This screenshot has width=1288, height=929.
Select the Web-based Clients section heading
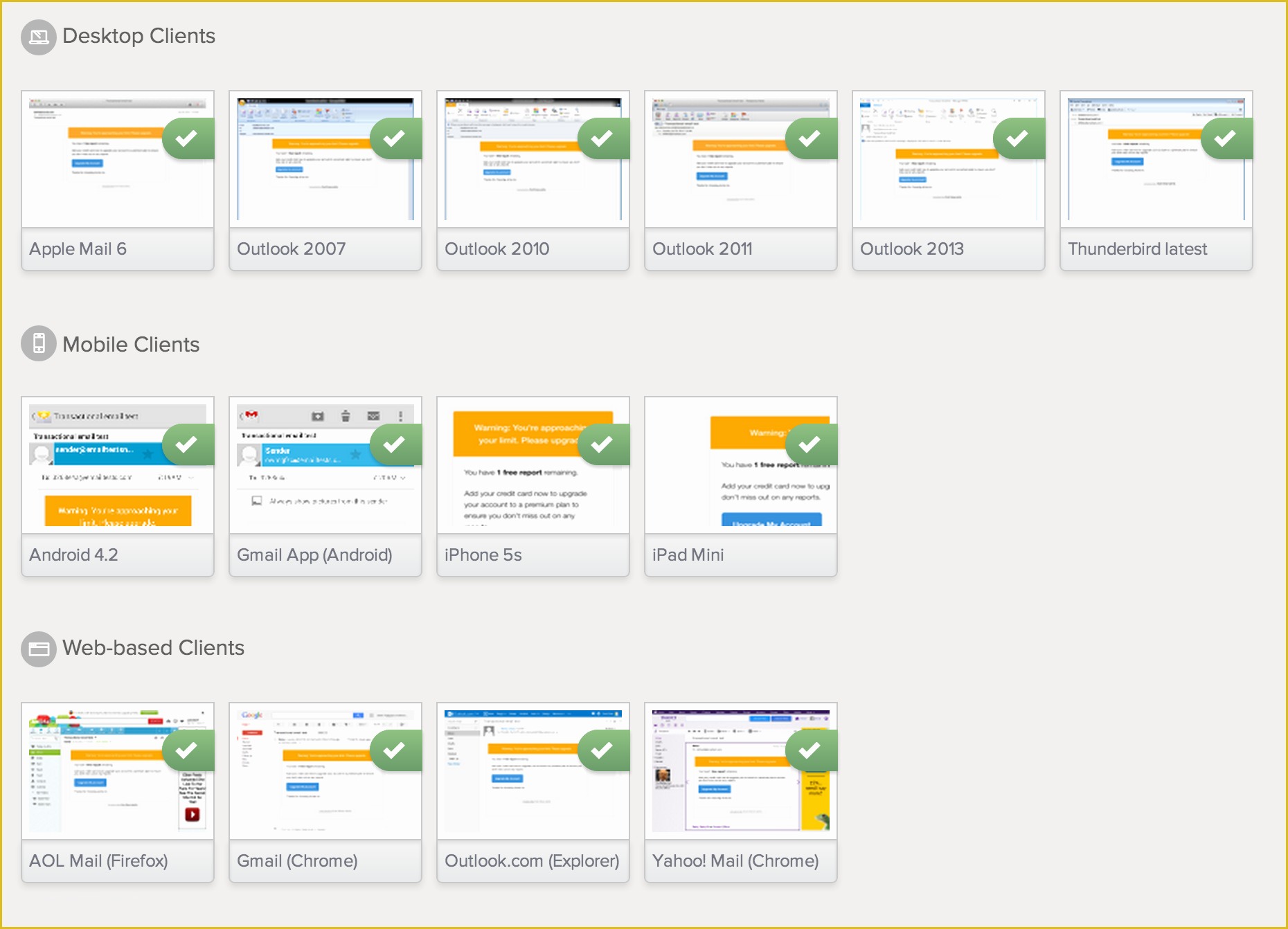[153, 648]
